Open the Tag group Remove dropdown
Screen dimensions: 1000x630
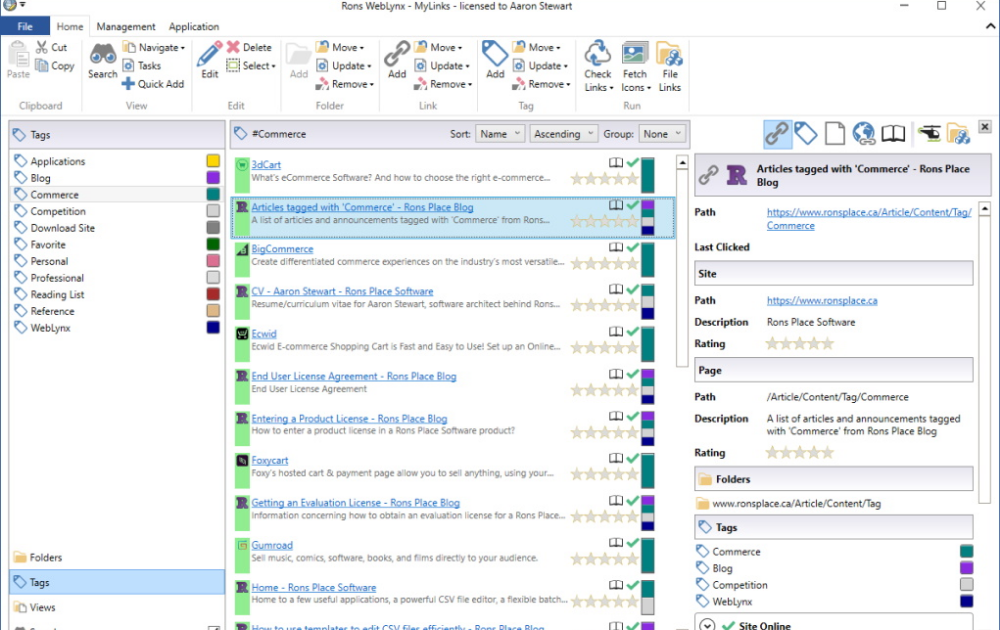click(x=541, y=84)
